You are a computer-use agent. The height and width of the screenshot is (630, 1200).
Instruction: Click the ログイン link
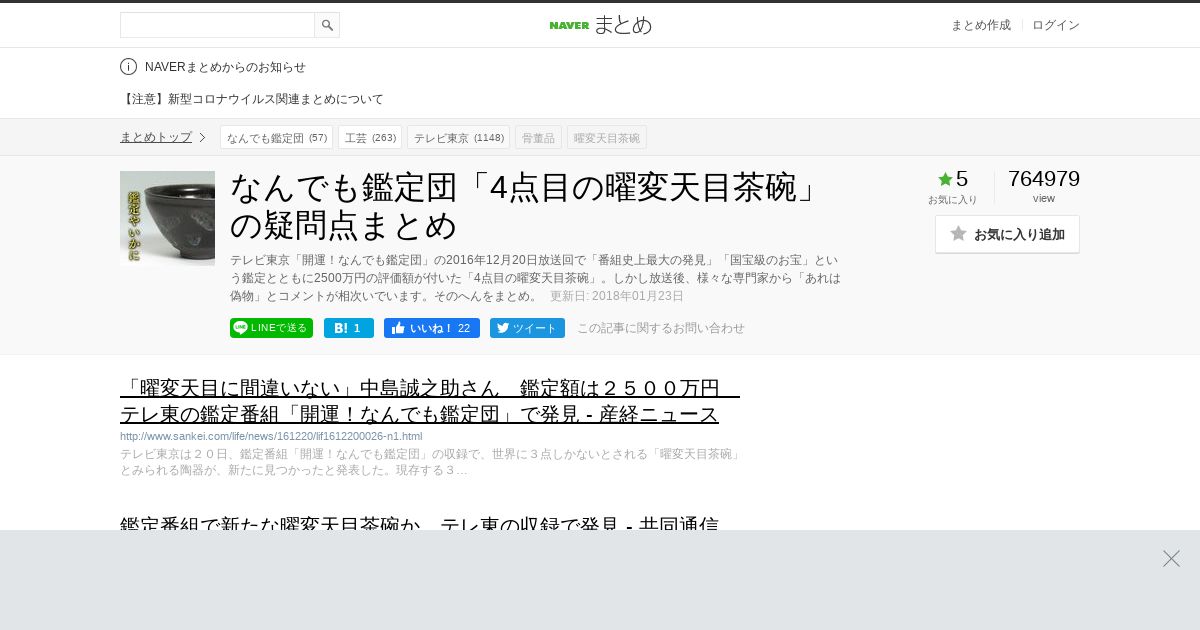click(1056, 25)
